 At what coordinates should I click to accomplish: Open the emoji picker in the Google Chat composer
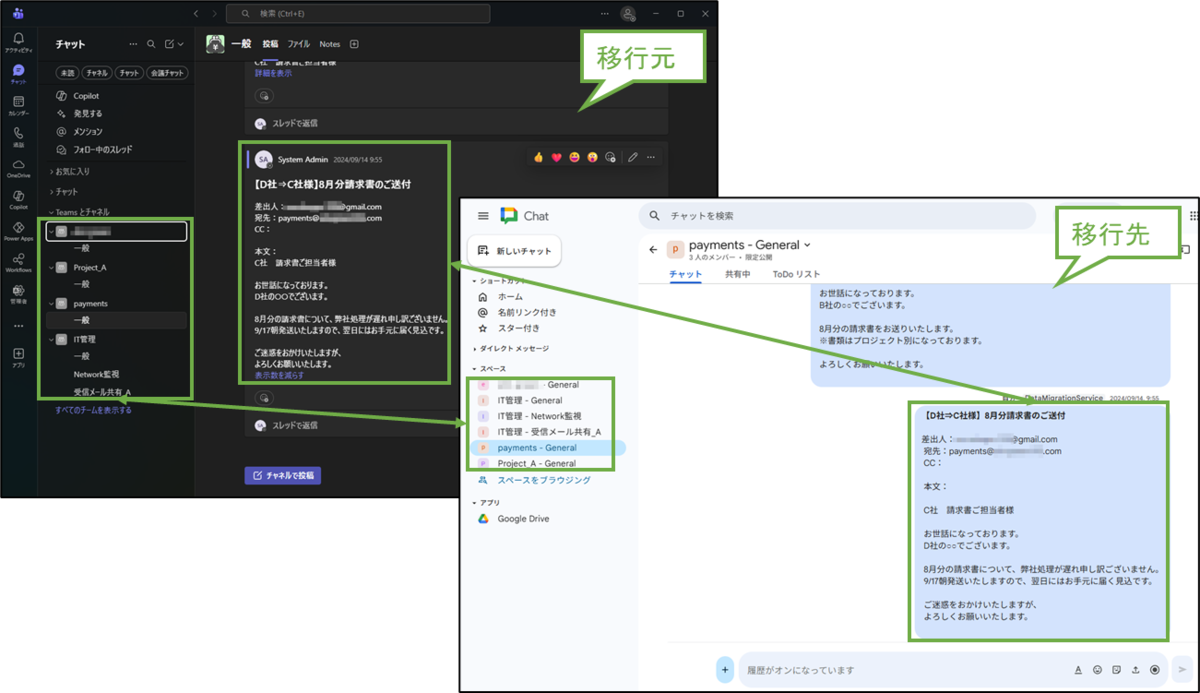point(1097,669)
